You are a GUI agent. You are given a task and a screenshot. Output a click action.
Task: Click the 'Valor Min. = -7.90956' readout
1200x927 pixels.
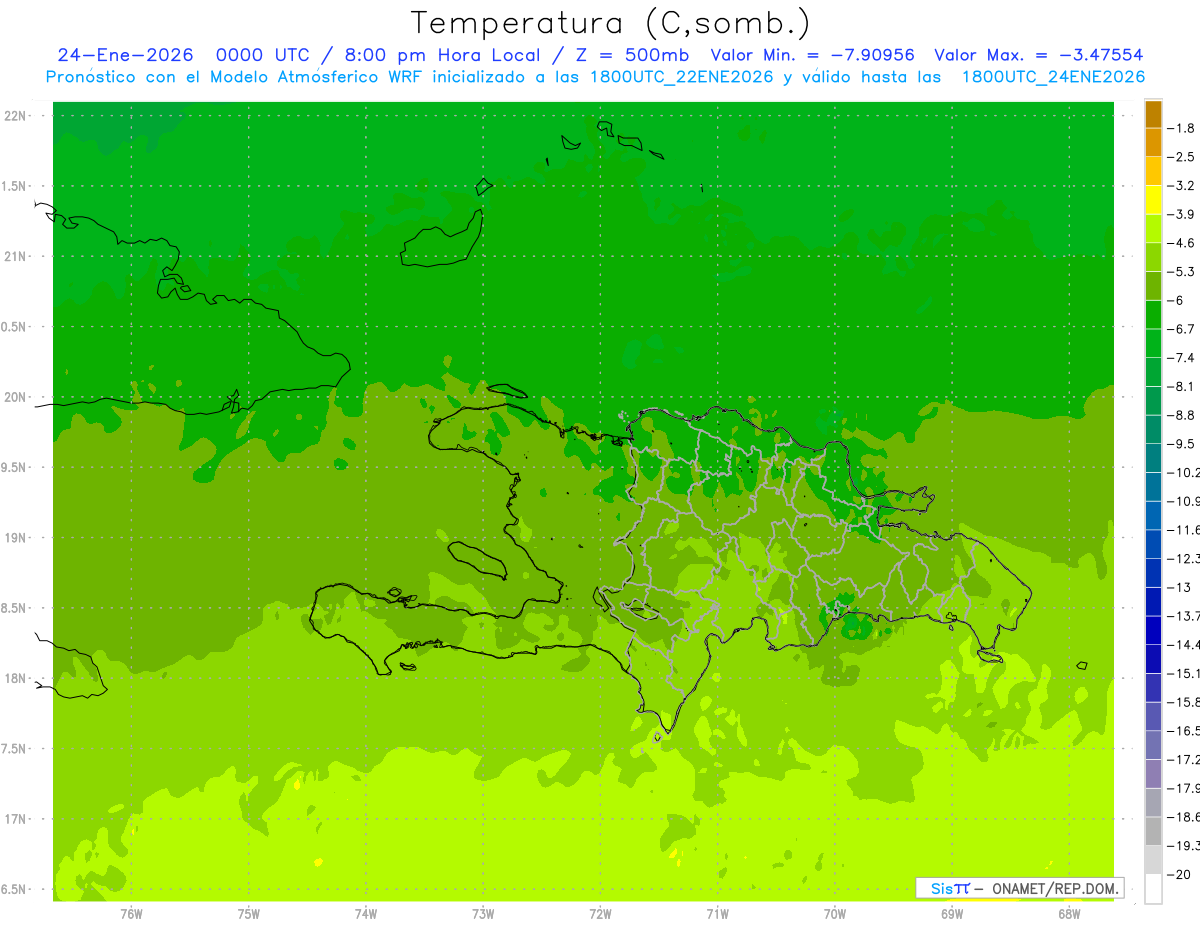811,55
